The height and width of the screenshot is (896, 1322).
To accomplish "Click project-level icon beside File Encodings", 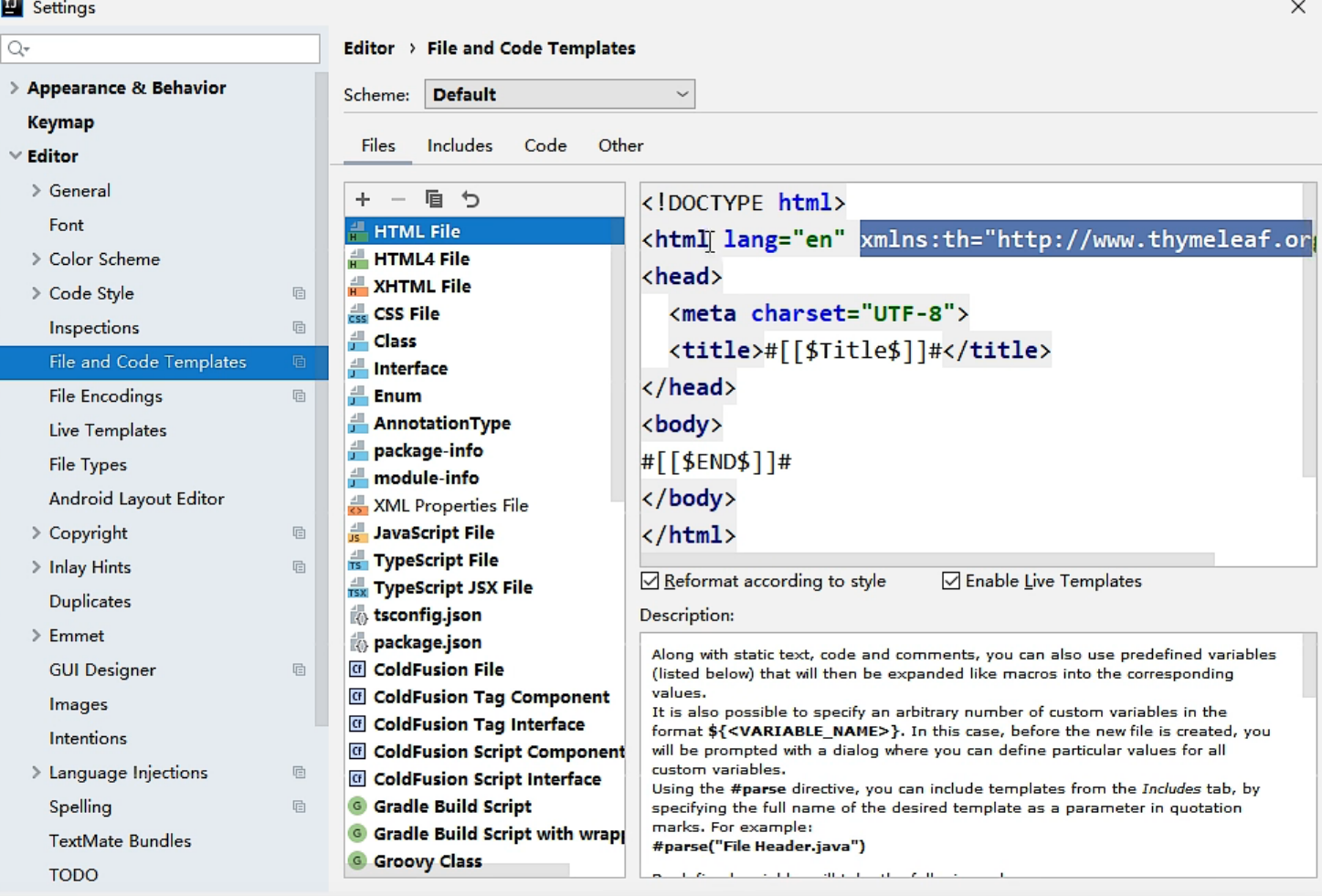I will pos(299,396).
